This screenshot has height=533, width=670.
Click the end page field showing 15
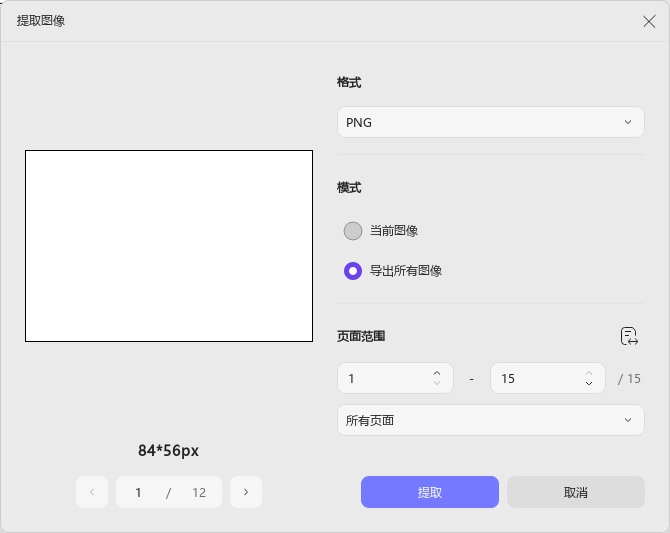point(547,378)
